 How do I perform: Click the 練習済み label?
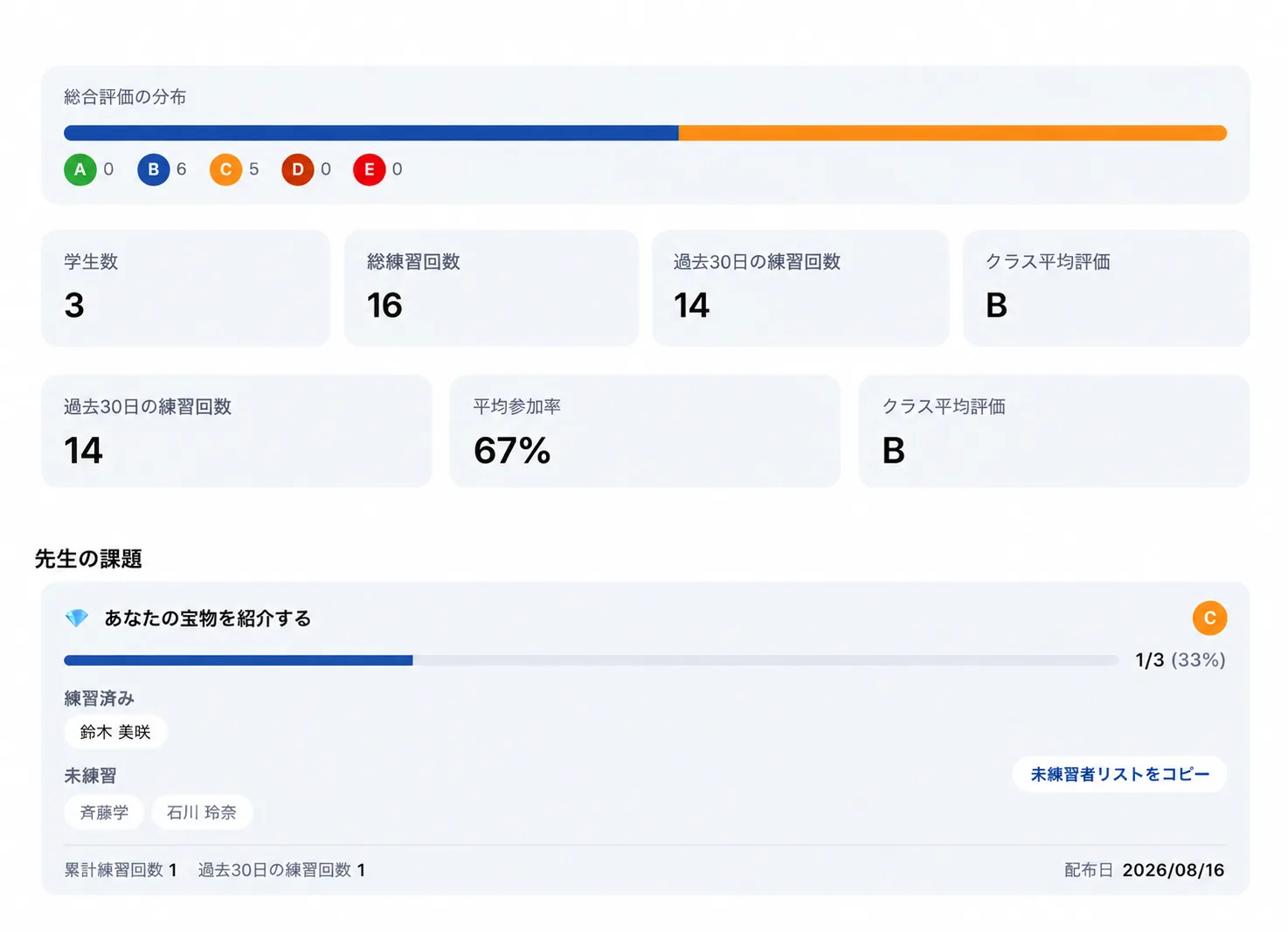[x=99, y=699]
